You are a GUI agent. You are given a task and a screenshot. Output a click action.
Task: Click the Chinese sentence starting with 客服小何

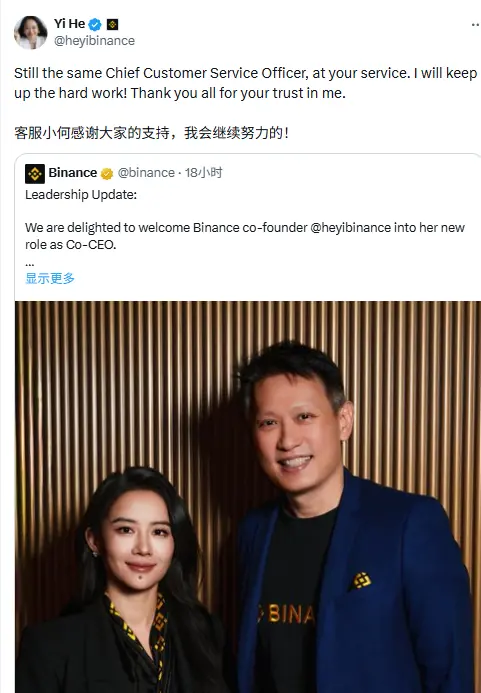coord(151,133)
